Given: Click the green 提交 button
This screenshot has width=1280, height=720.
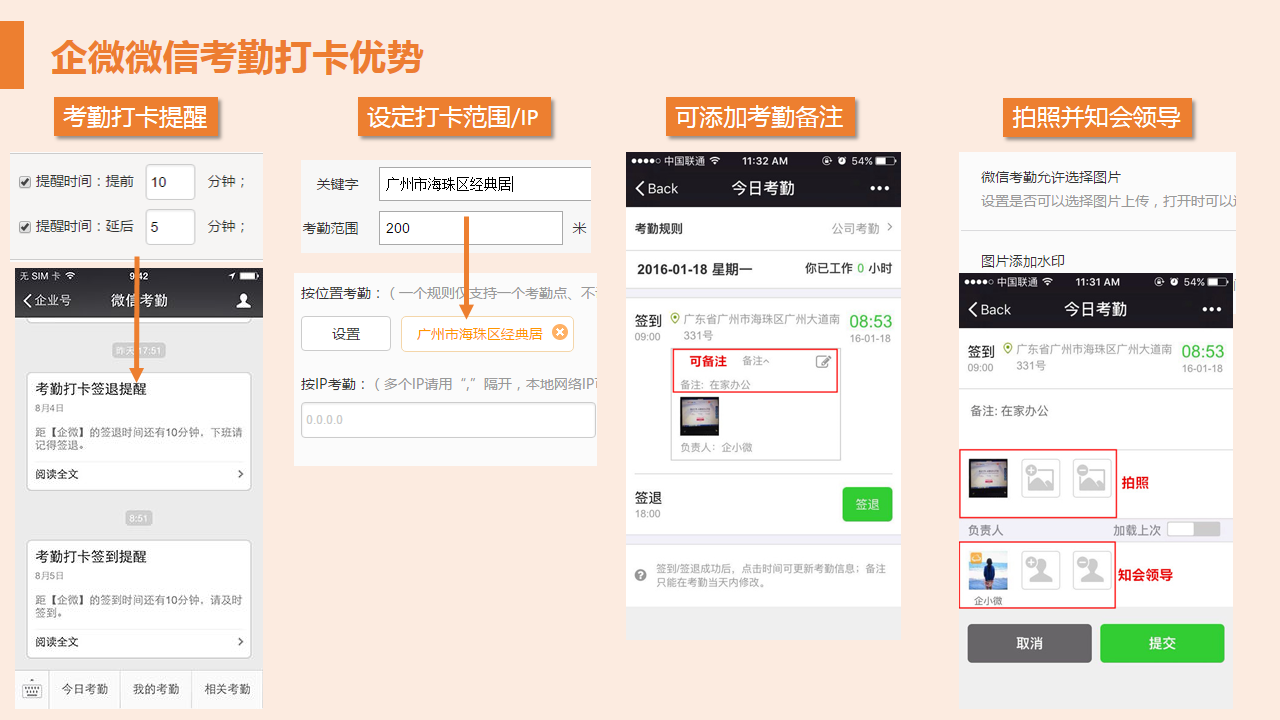Looking at the screenshot, I should coord(1162,643).
